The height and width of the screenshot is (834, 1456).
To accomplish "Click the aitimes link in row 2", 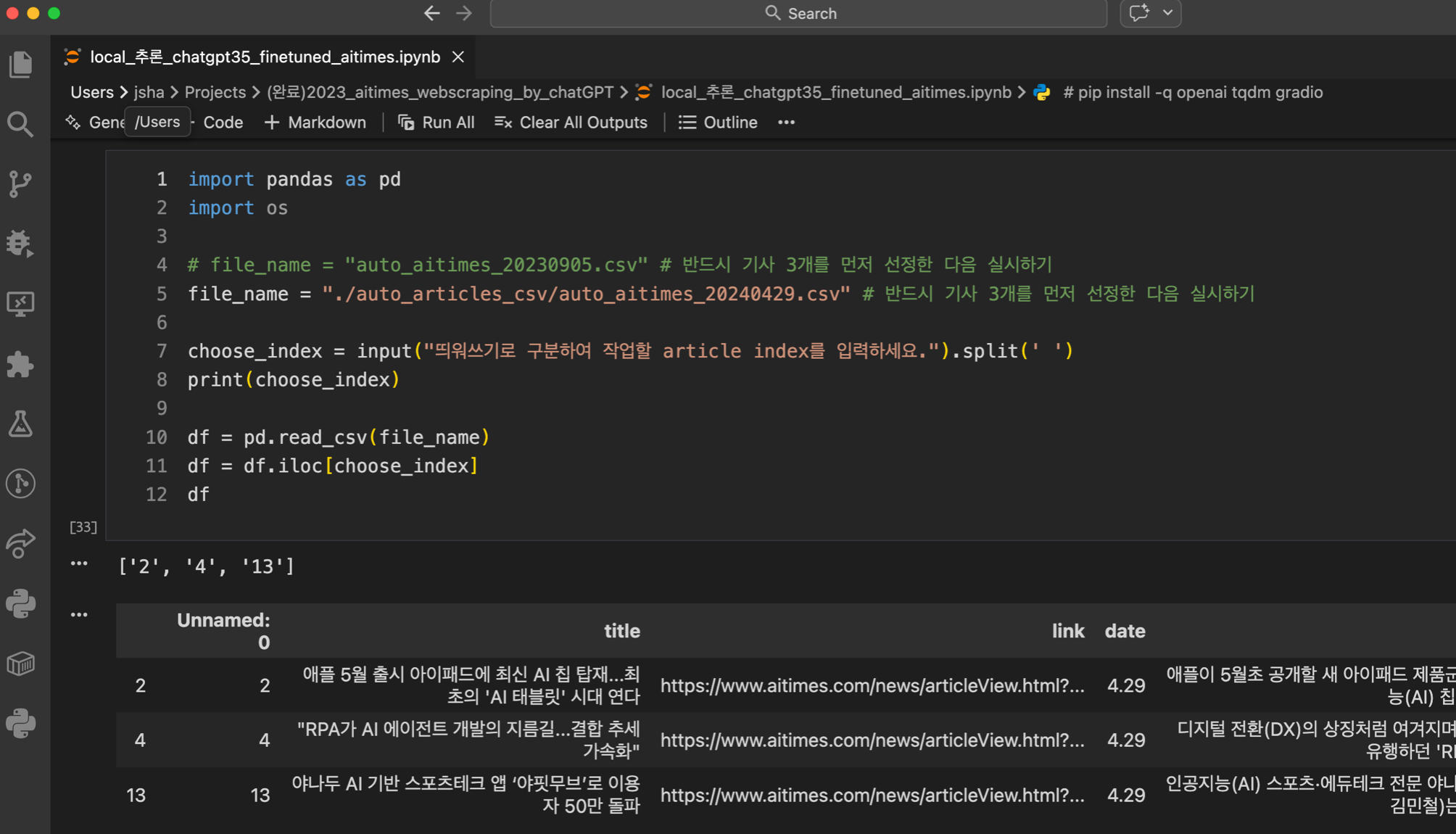I will tap(872, 685).
